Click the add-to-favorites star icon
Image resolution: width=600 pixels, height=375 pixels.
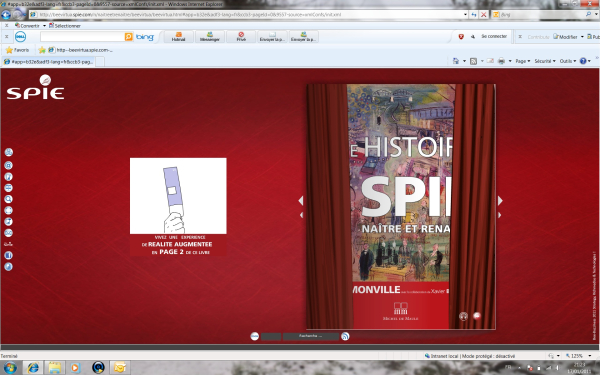[42, 50]
